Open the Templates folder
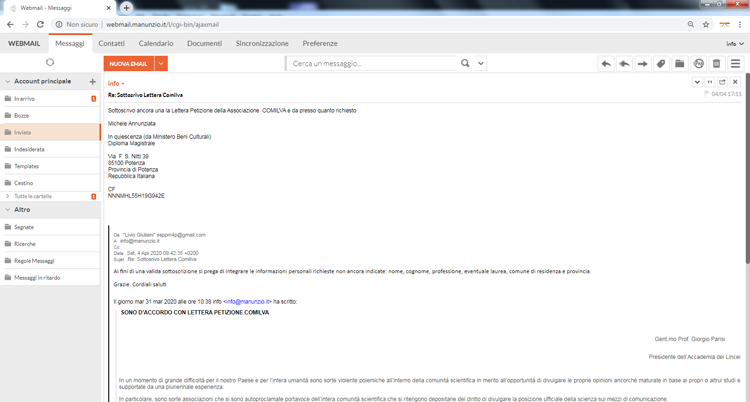The height and width of the screenshot is (402, 750). 50,166
